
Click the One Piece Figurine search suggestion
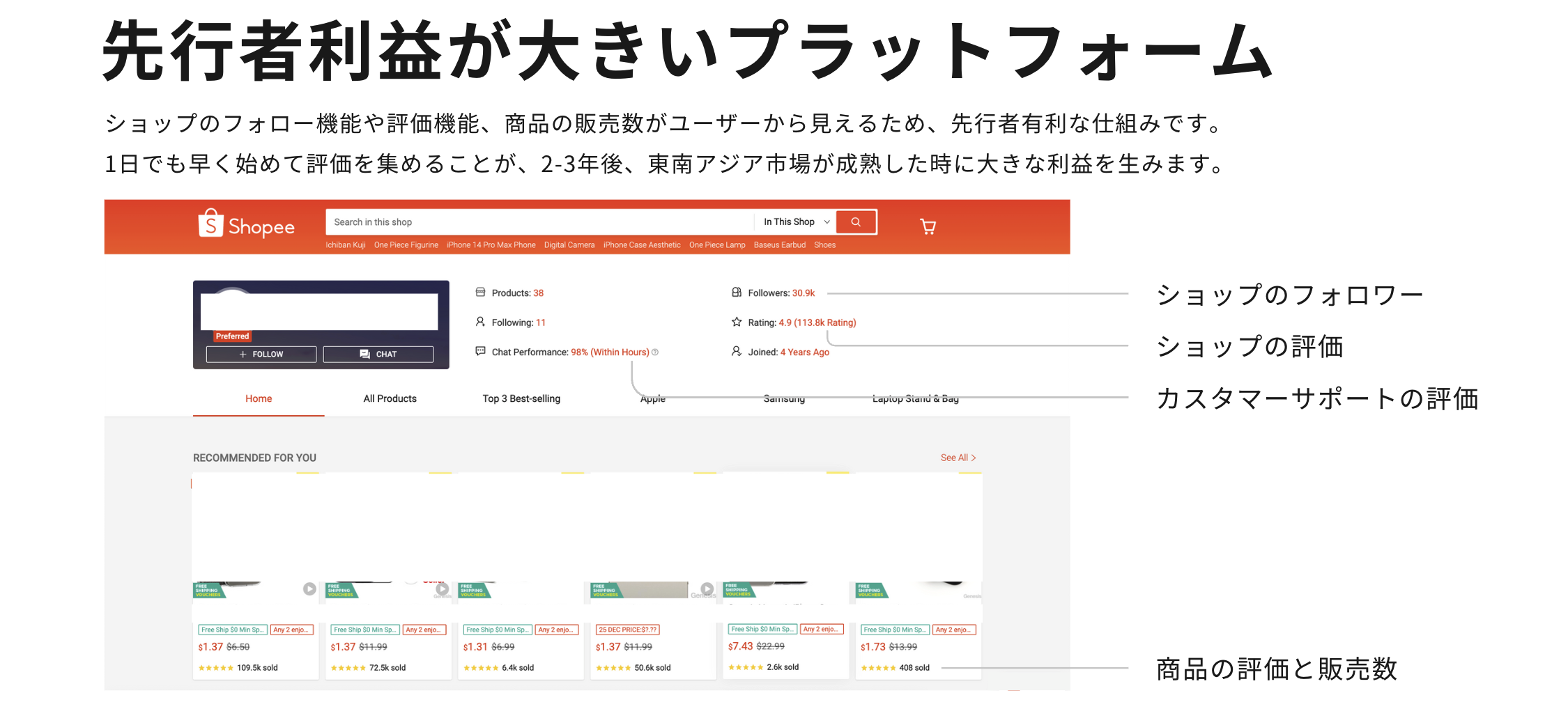point(406,245)
